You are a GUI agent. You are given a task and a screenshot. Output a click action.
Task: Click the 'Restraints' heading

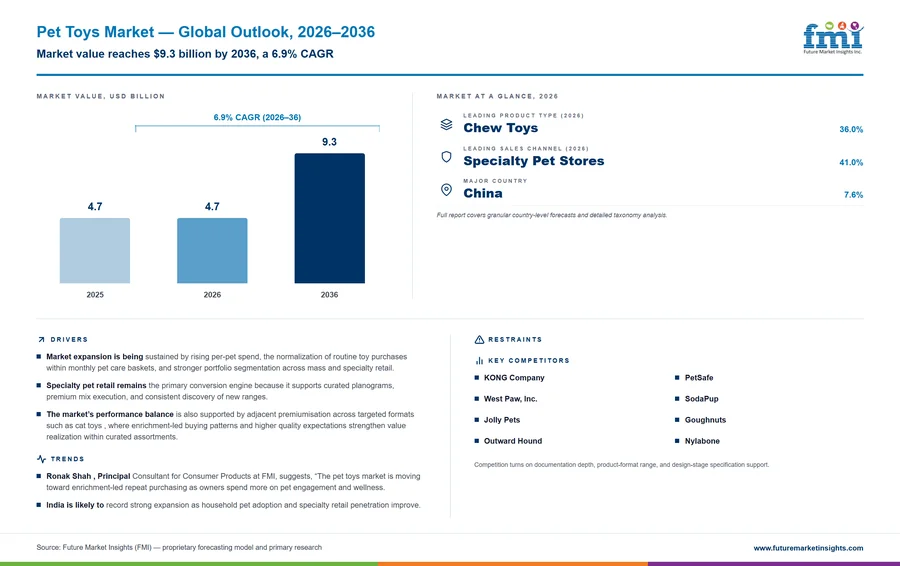tap(515, 340)
